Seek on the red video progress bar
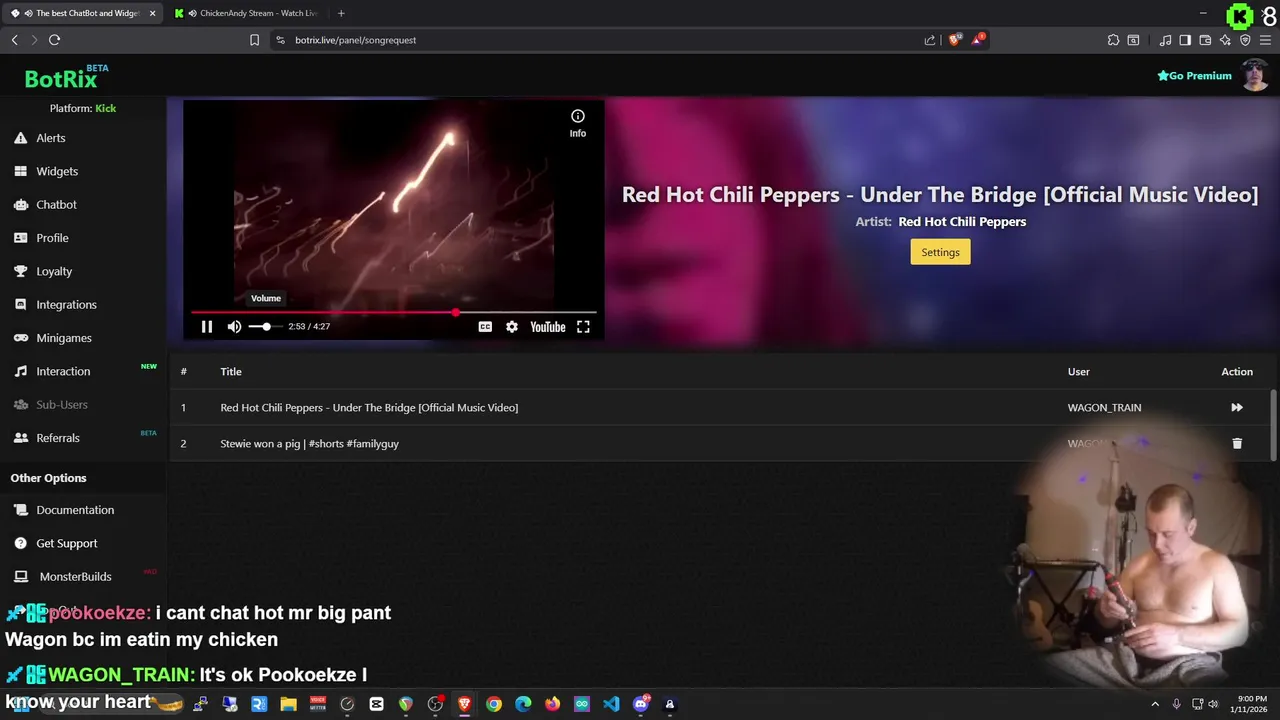 394,313
